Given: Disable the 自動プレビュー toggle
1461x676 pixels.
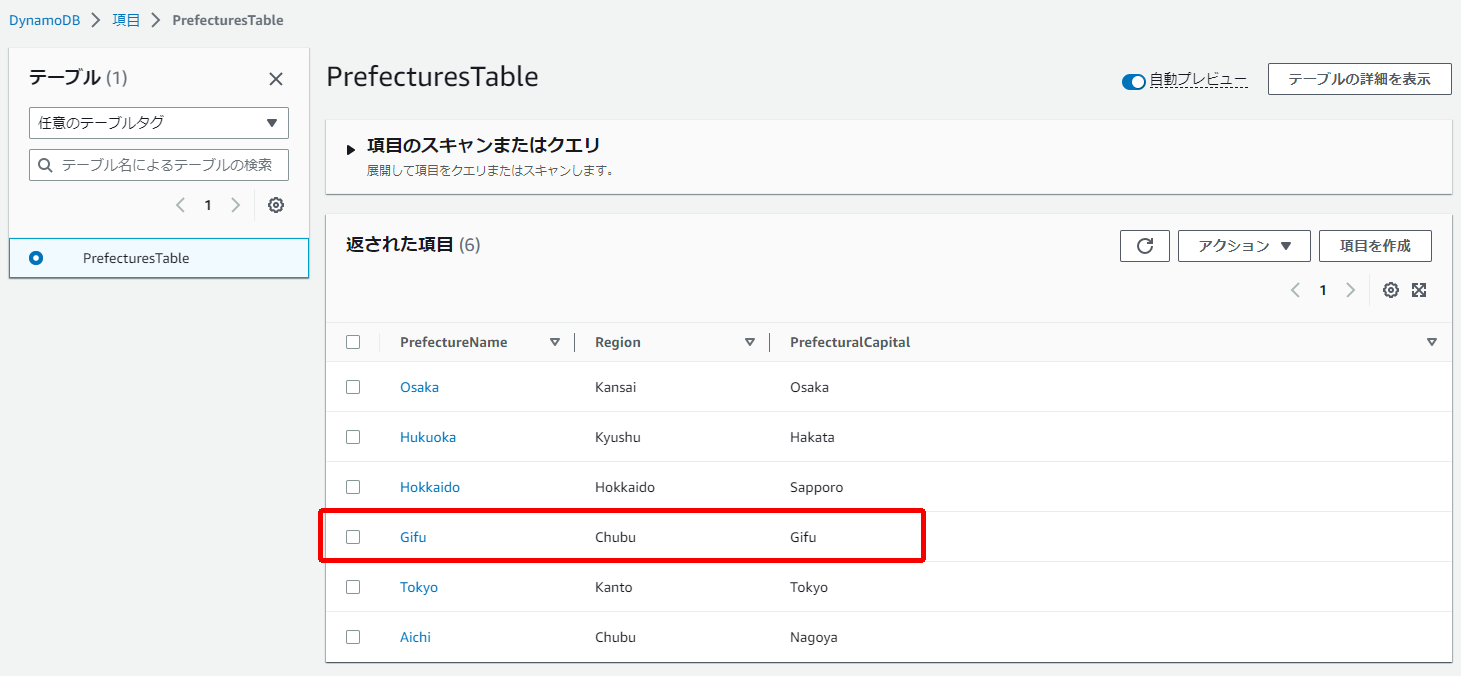Looking at the screenshot, I should coord(1133,82).
